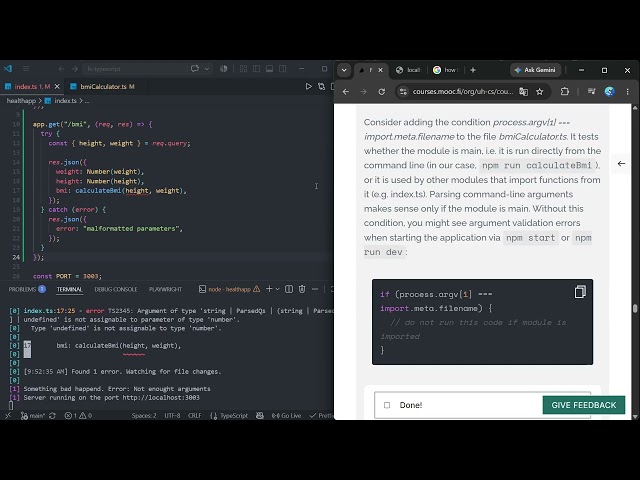Close the active Chrome tab

coord(380,70)
